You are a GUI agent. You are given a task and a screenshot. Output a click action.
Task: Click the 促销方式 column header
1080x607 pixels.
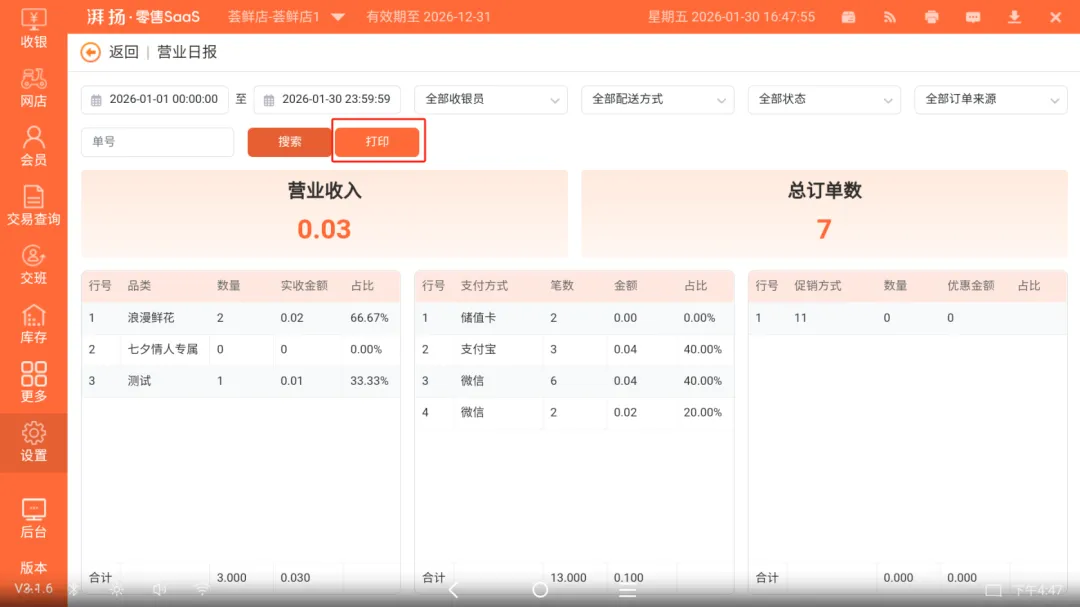[818, 286]
